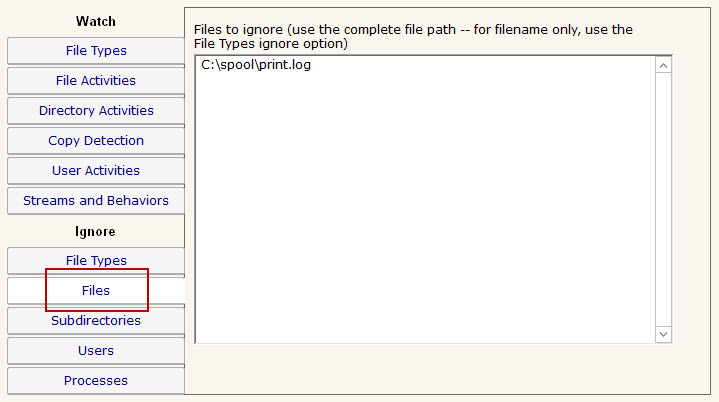The height and width of the screenshot is (402, 719).
Task: Click the "Files to ignore" instruction label
Action: [413, 37]
